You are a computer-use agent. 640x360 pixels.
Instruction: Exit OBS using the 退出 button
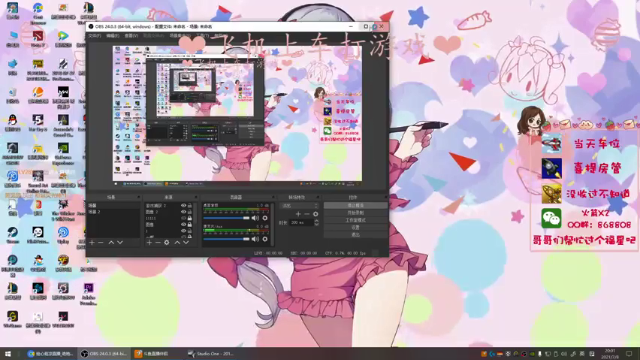(x=356, y=235)
